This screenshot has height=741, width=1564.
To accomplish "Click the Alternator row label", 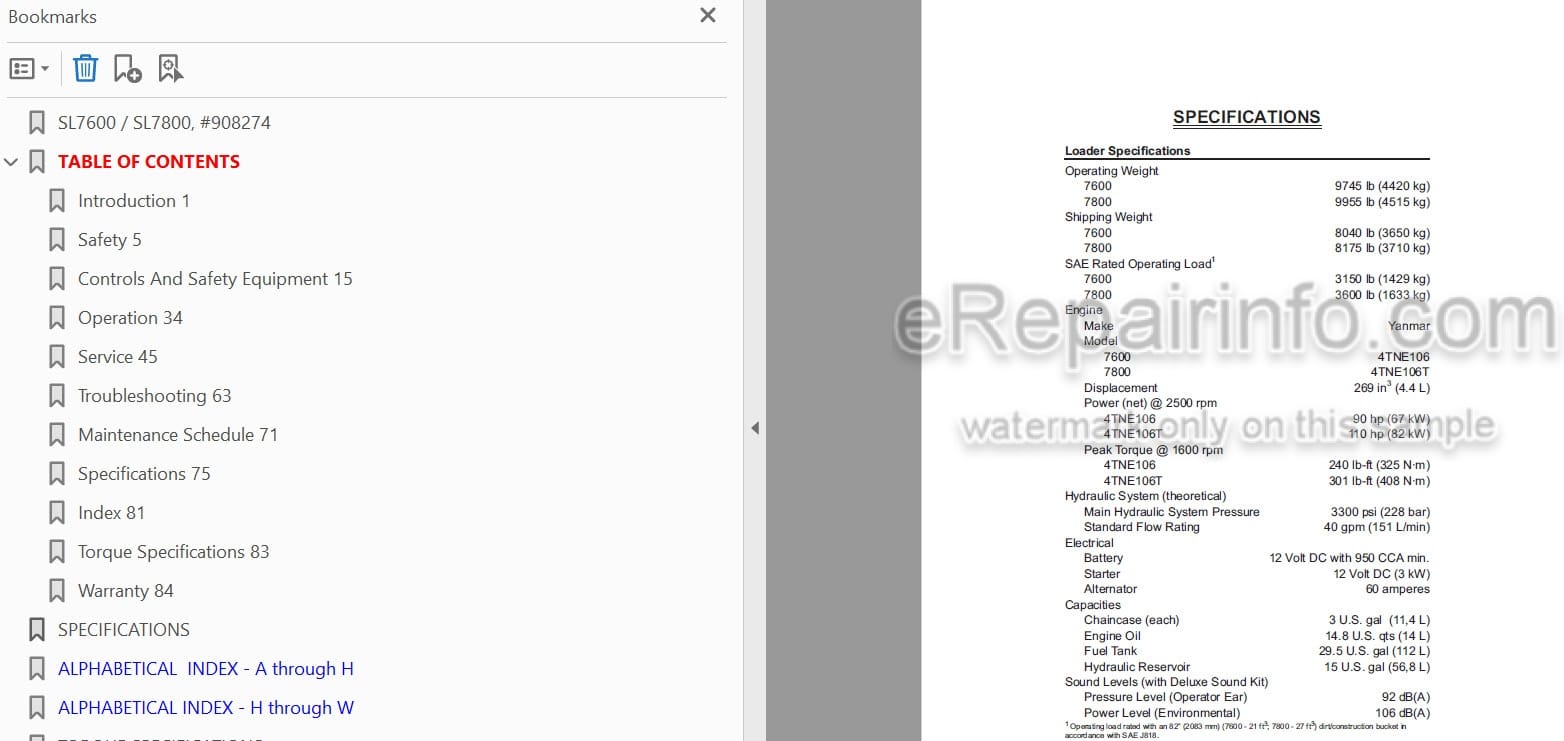I will 1110,589.
